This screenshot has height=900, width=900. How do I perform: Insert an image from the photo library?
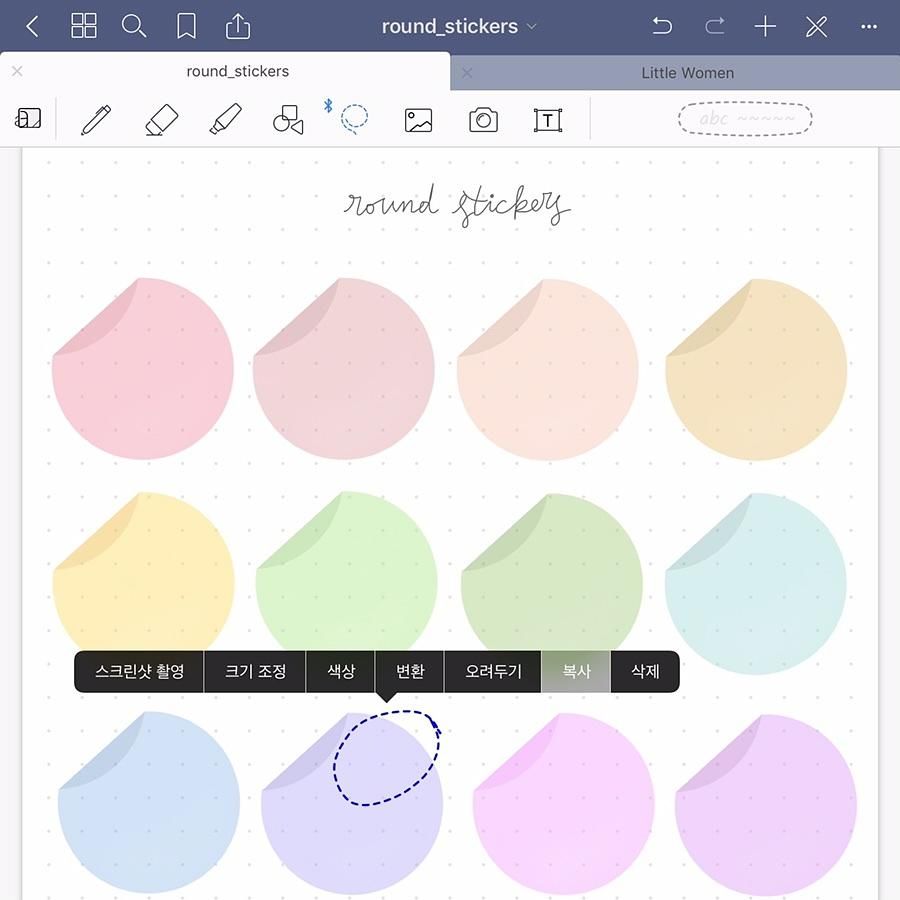coord(418,120)
